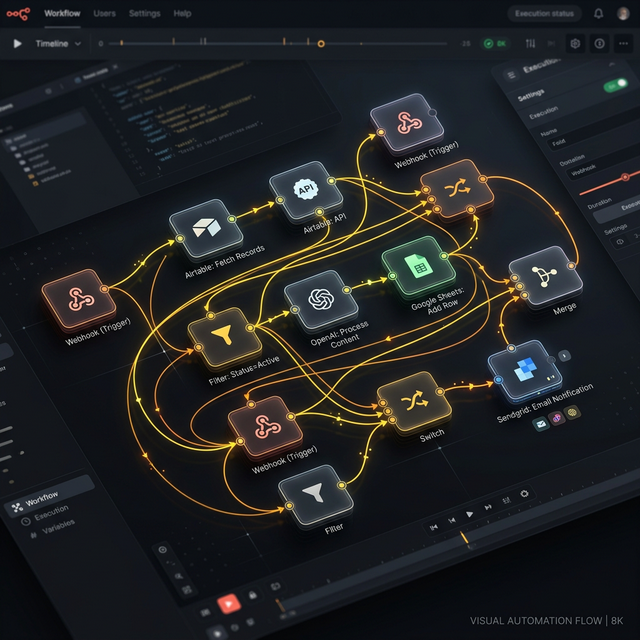The height and width of the screenshot is (640, 640).
Task: Select the Webhook (Trigger) node beside Switch
Action: tap(265, 427)
